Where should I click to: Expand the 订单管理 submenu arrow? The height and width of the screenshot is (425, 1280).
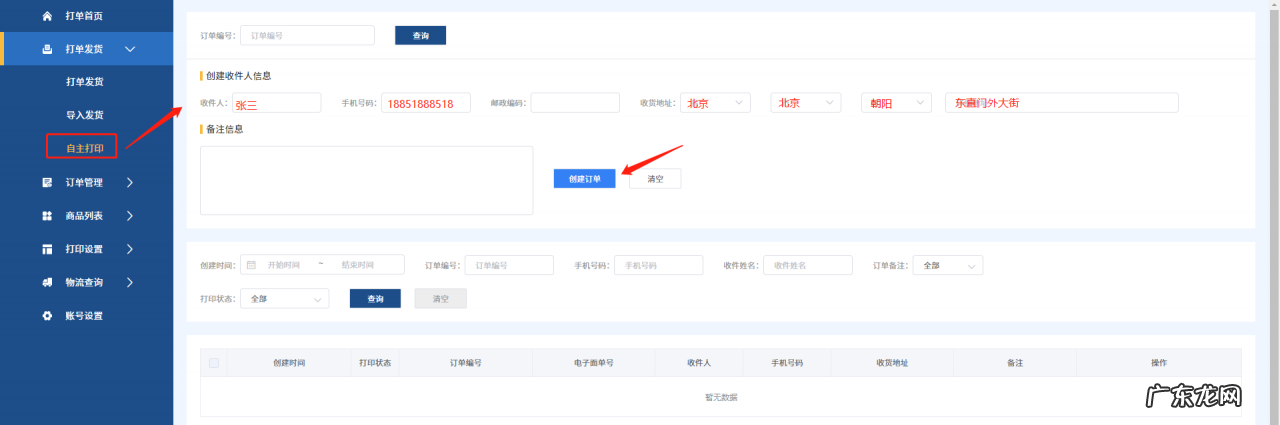[x=130, y=182]
